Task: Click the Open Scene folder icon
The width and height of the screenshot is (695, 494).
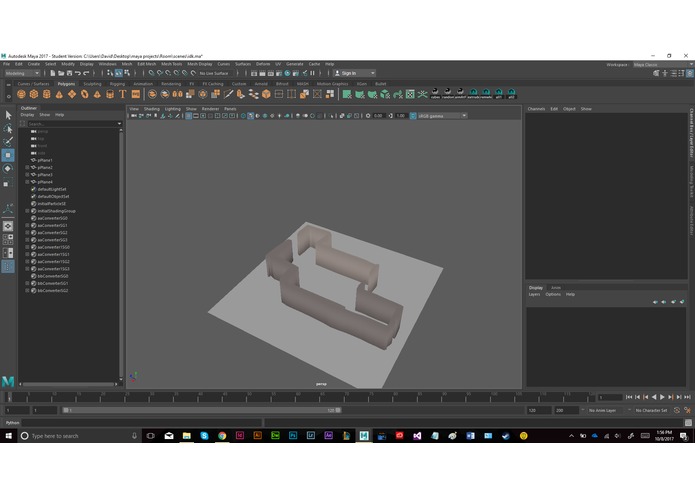Action: tap(61, 73)
